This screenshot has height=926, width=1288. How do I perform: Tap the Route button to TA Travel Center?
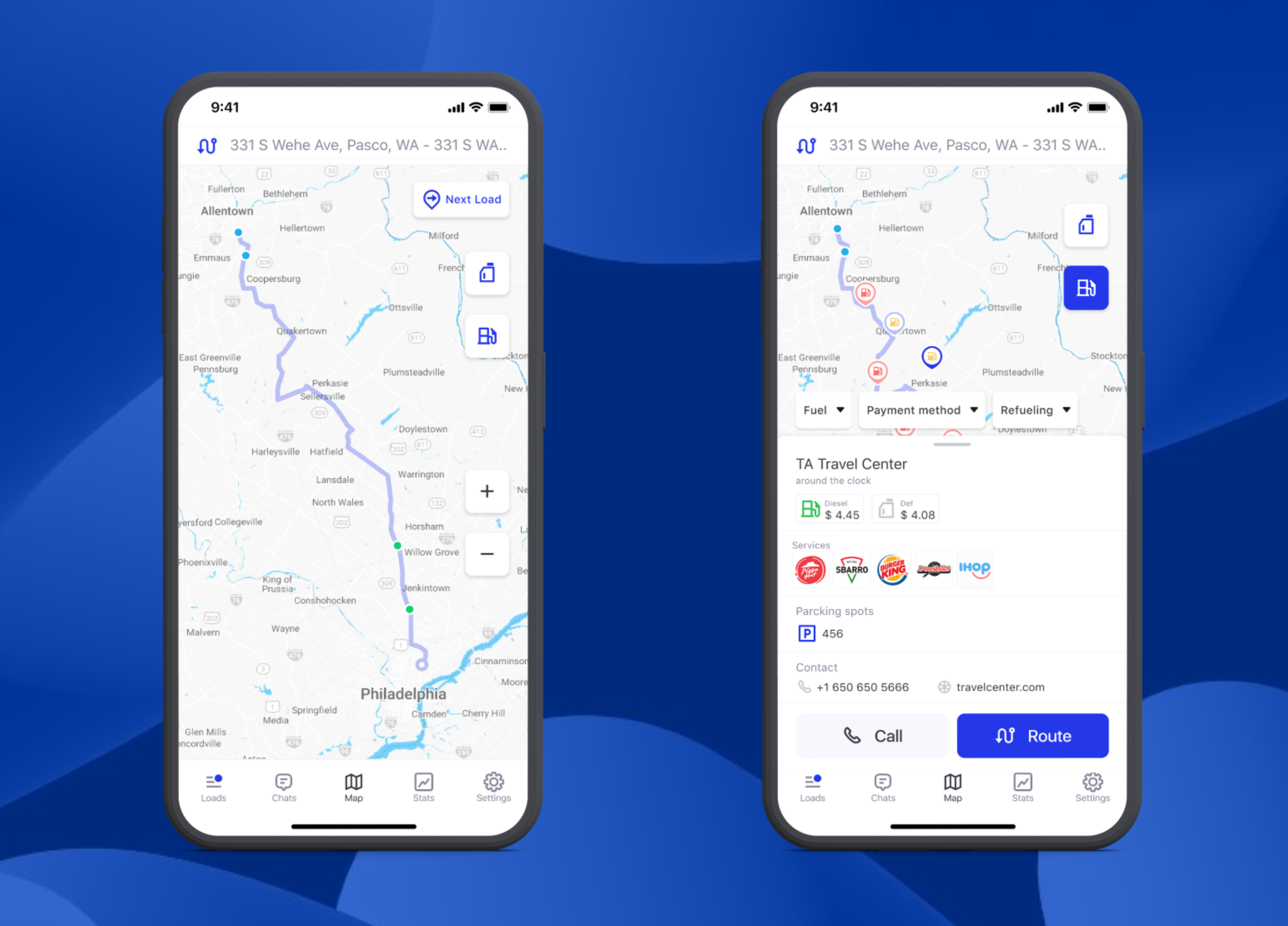pyautogui.click(x=1034, y=735)
